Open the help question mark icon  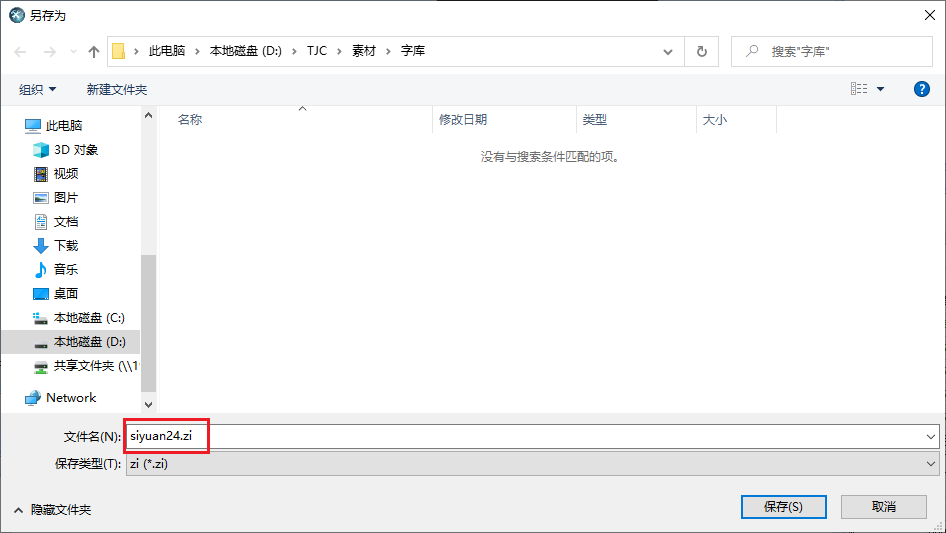point(922,89)
